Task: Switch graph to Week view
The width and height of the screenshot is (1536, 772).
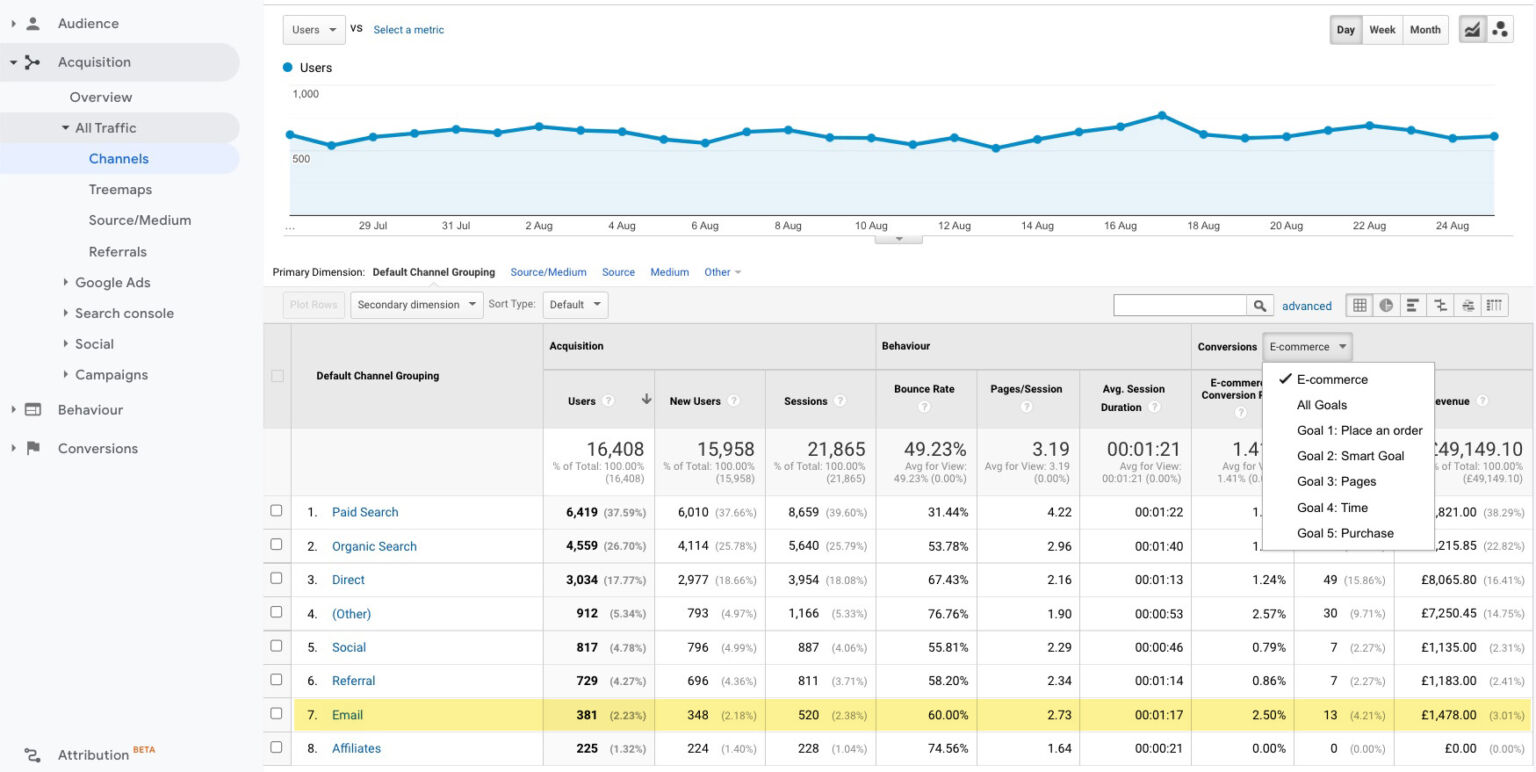Action: click(1382, 30)
